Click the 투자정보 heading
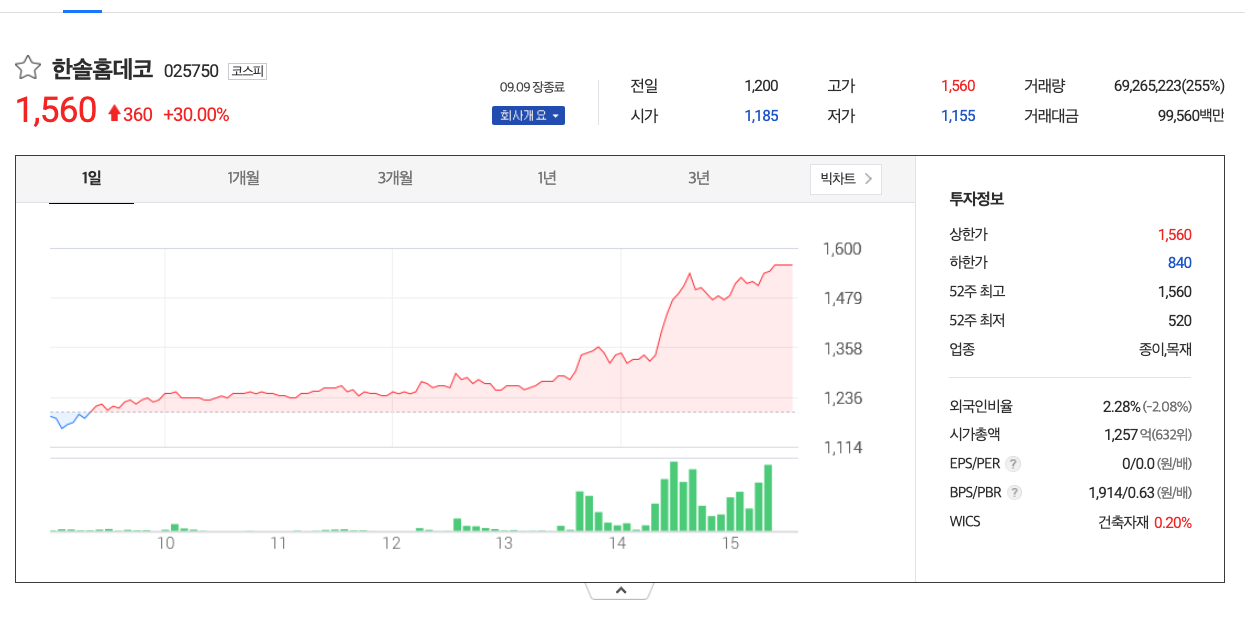Viewport: 1245px width, 635px height. point(977,199)
